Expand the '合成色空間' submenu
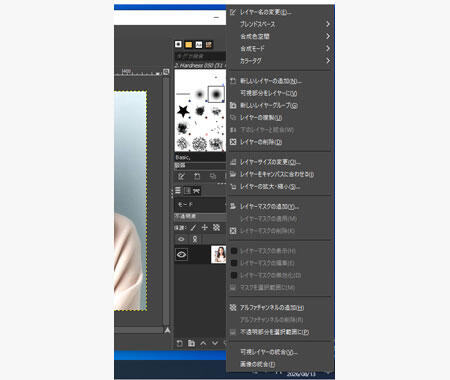The image size is (450, 380). coord(280,36)
